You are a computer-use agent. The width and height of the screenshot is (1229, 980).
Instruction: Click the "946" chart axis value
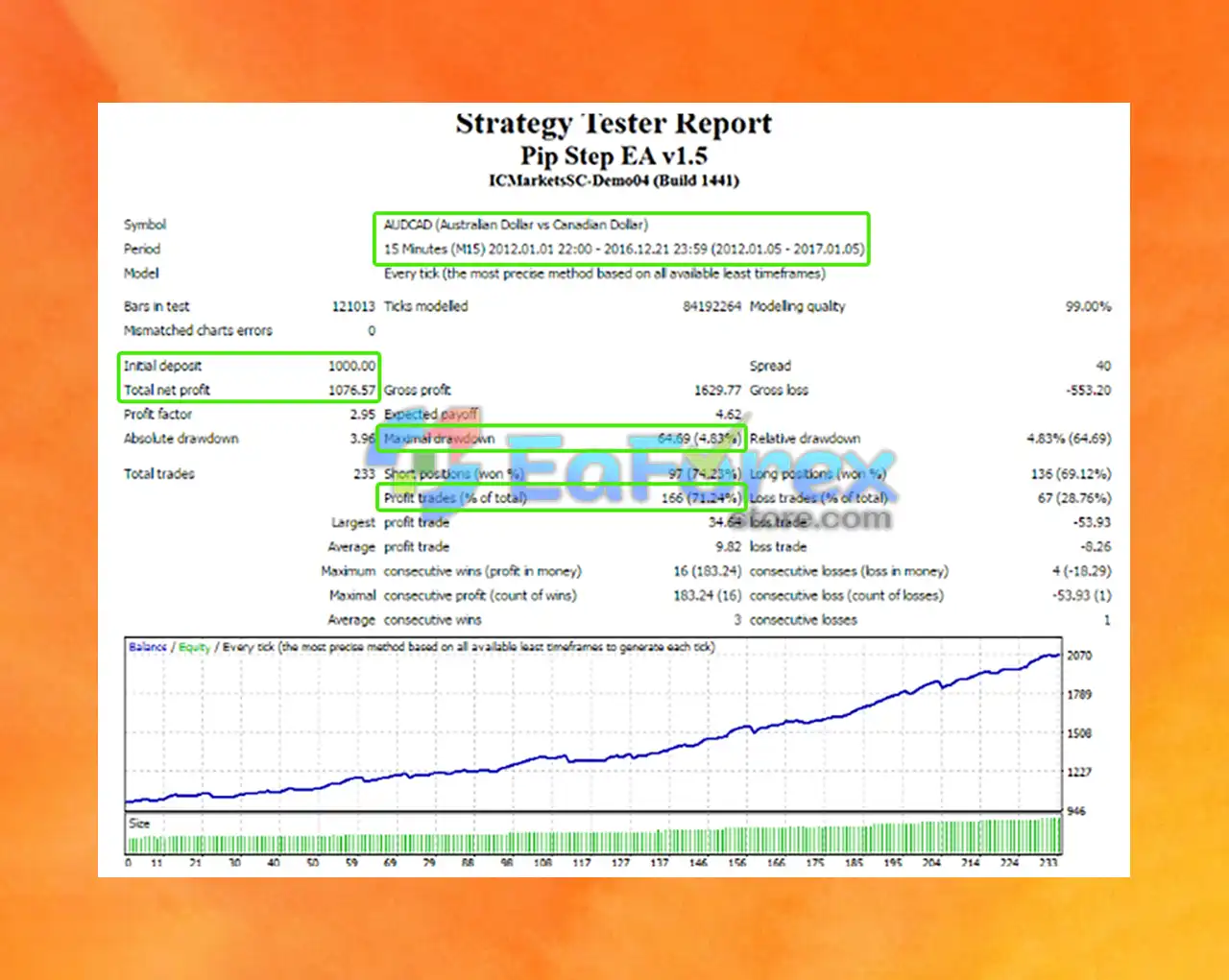(1076, 811)
